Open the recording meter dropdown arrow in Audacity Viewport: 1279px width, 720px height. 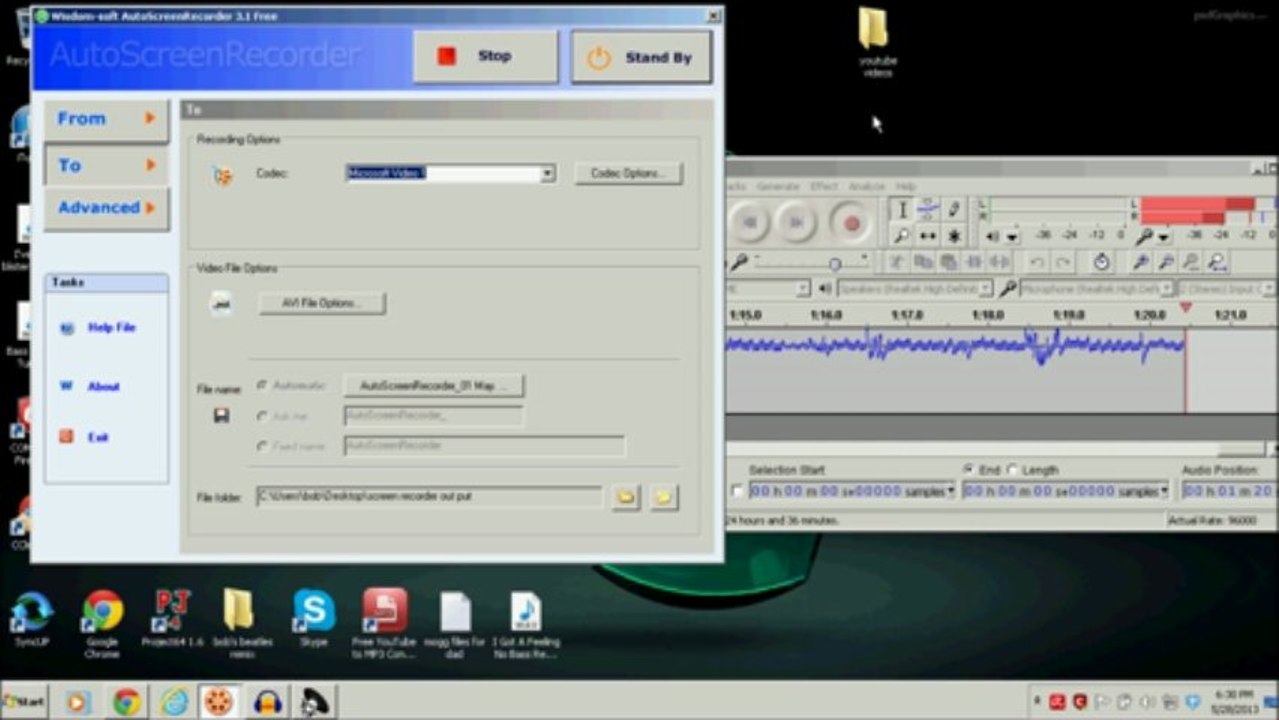[x=1164, y=237]
